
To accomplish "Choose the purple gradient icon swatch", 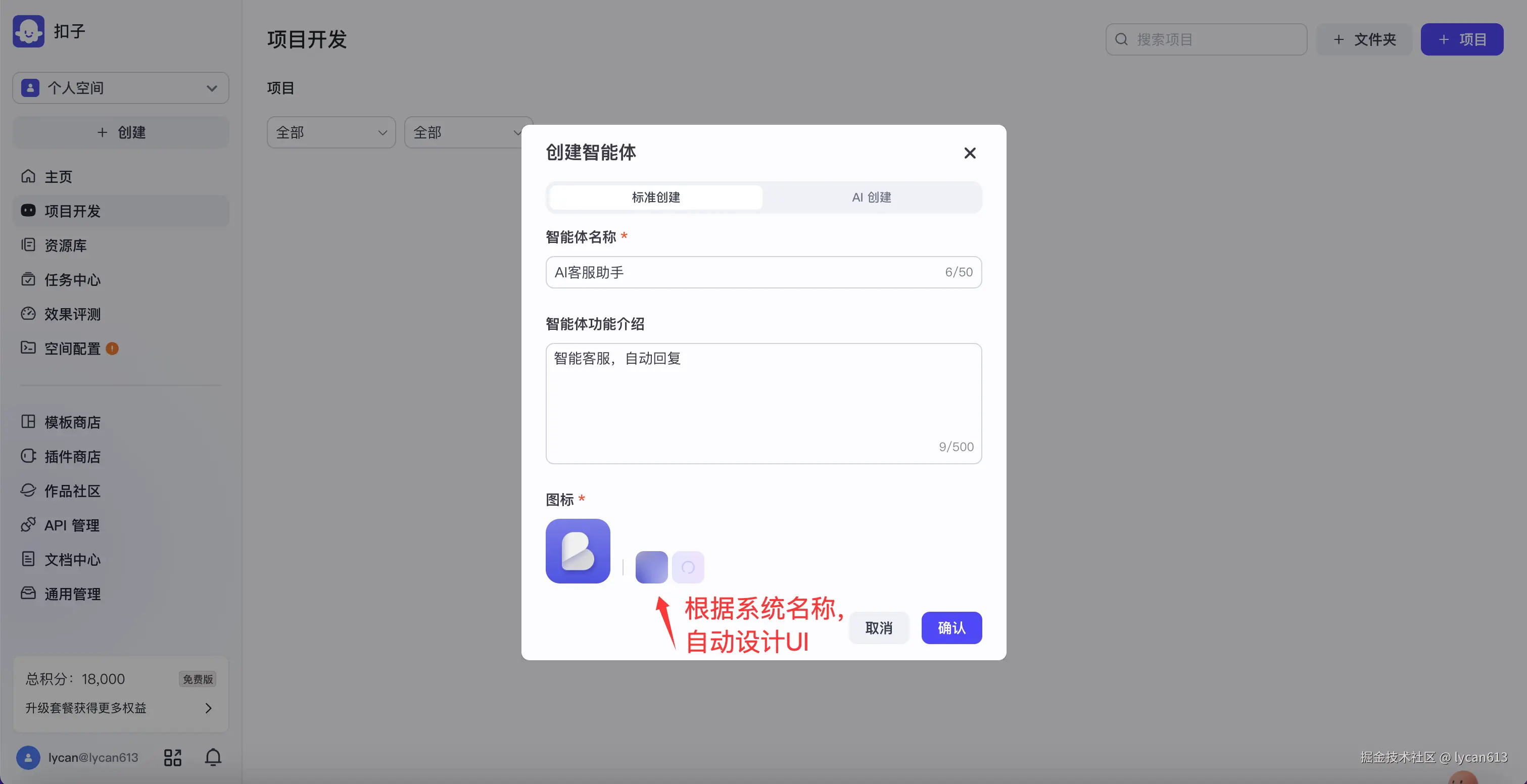I will (x=651, y=567).
